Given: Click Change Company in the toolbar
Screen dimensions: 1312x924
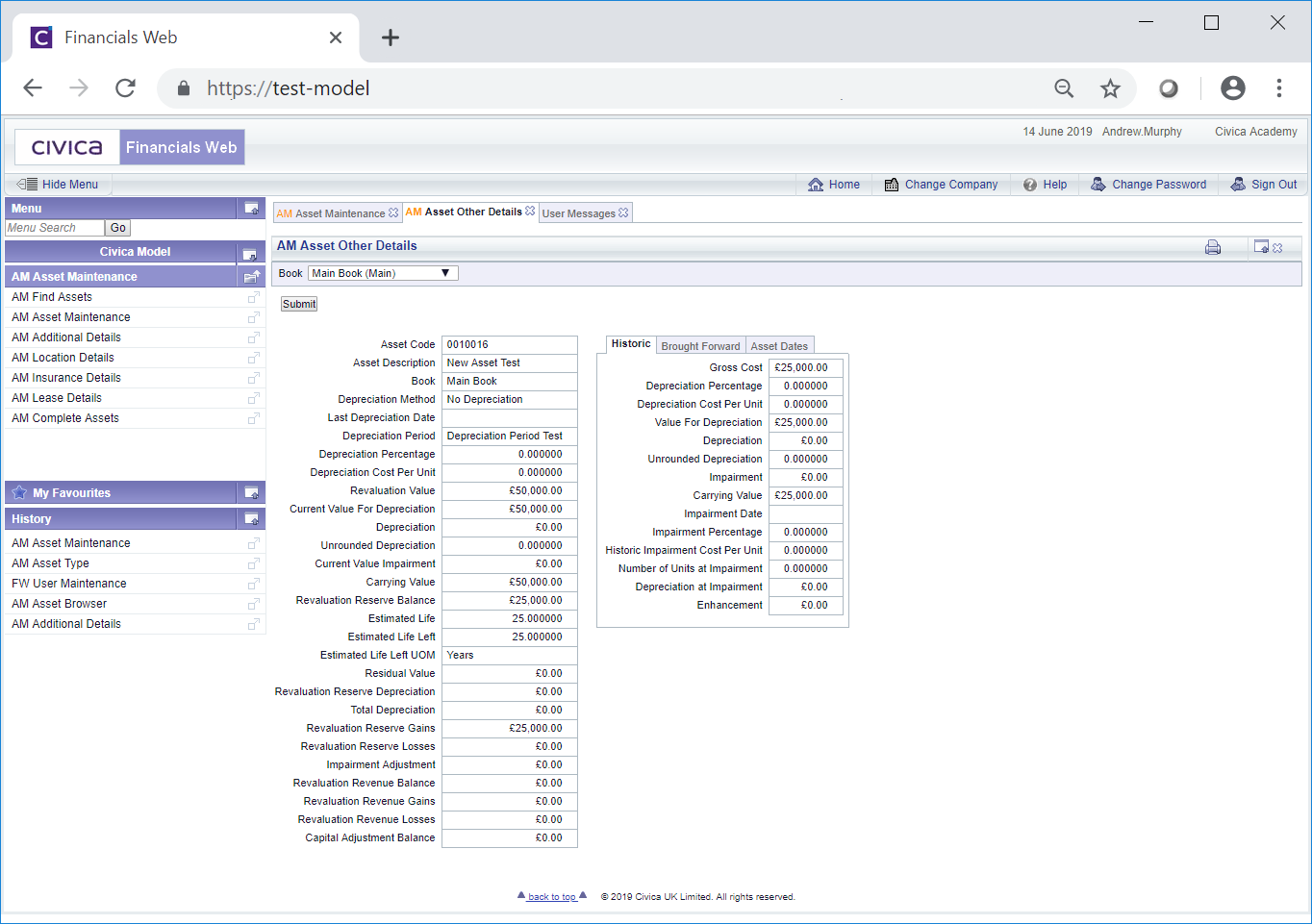Looking at the screenshot, I should click(941, 185).
